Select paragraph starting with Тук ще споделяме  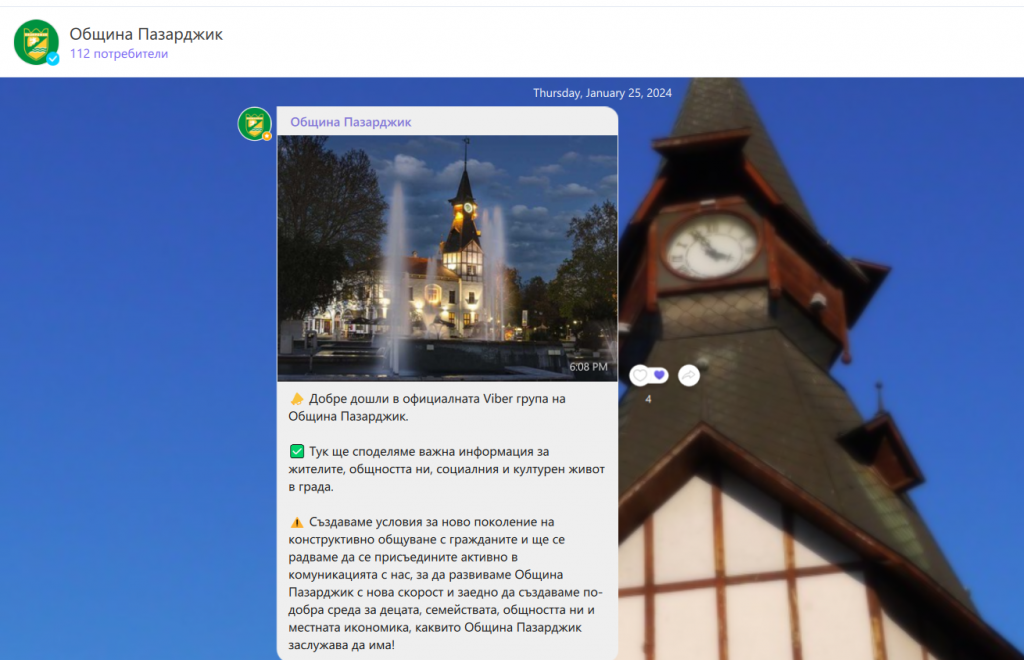click(x=447, y=469)
